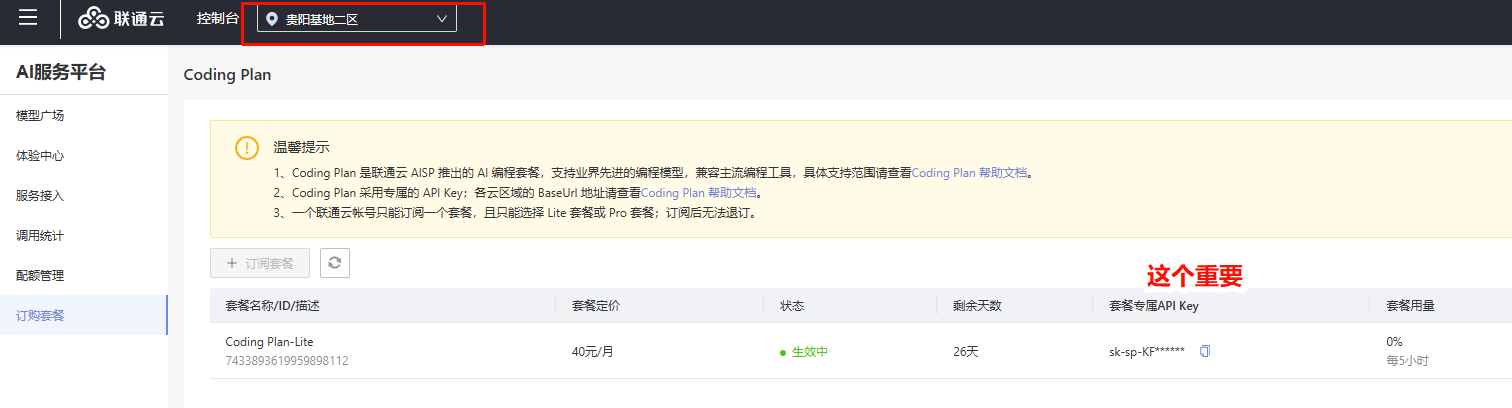This screenshot has width=1512, height=408.
Task: Click the location pin icon in region selector
Action: [272, 19]
